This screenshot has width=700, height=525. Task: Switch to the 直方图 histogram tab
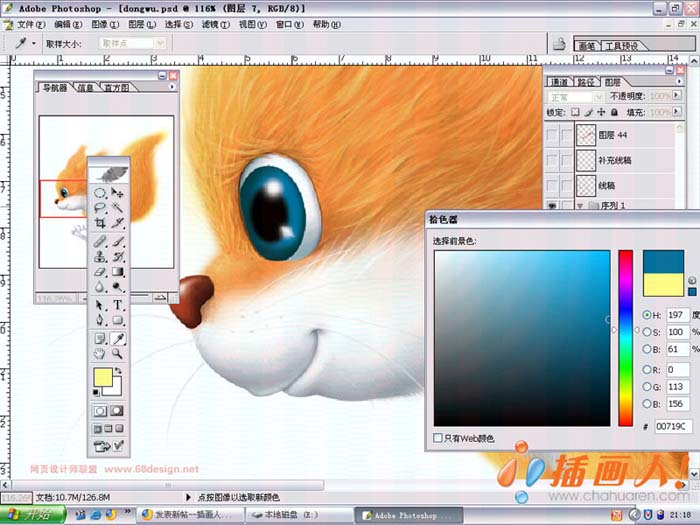pos(117,88)
